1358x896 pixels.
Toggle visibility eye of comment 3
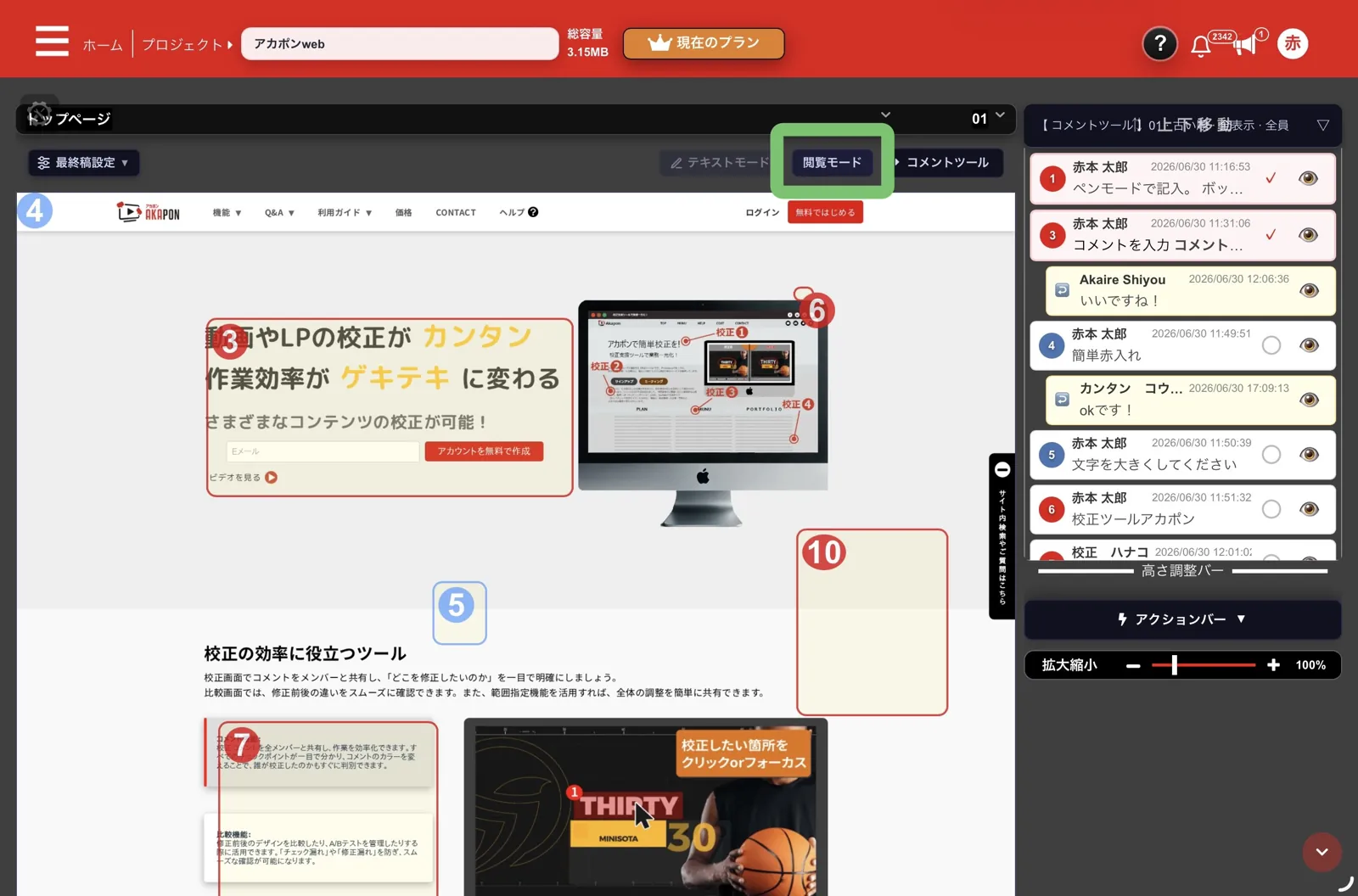1309,234
